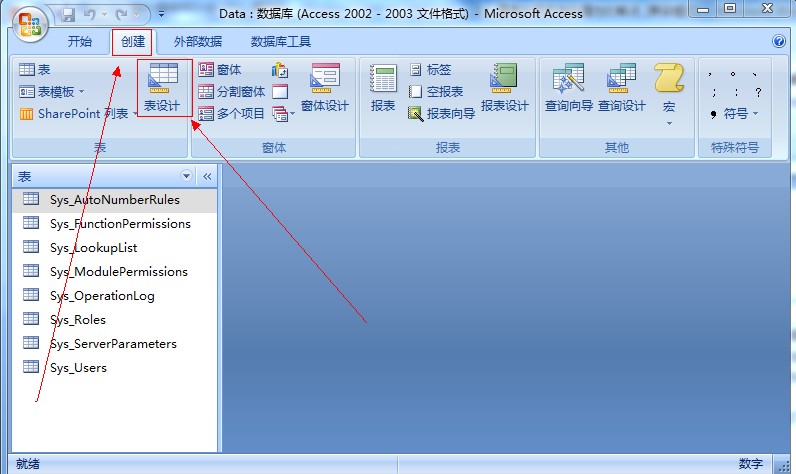Open the 符号 dropdown

point(734,114)
